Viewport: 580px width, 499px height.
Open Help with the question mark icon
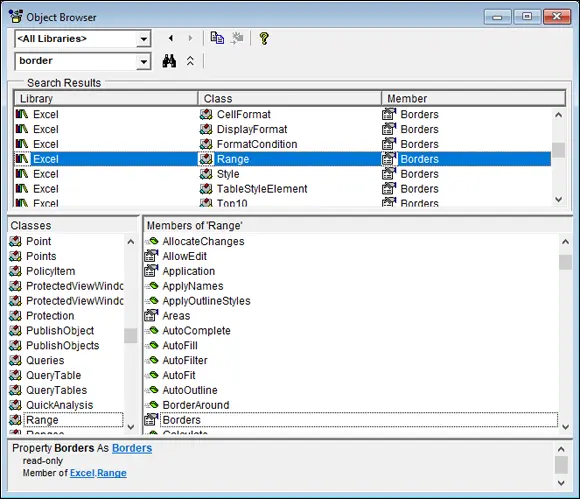[264, 38]
